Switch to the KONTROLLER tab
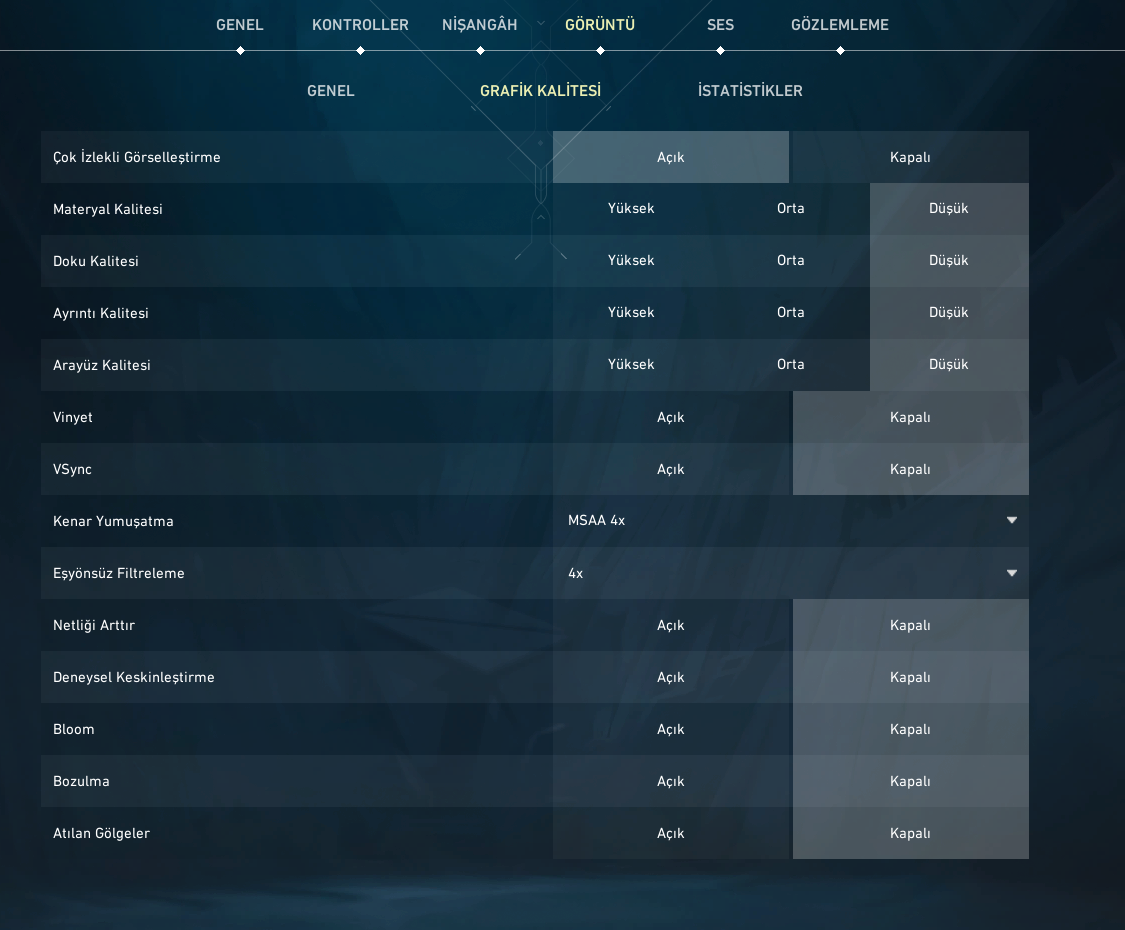This screenshot has width=1125, height=930. [x=360, y=25]
